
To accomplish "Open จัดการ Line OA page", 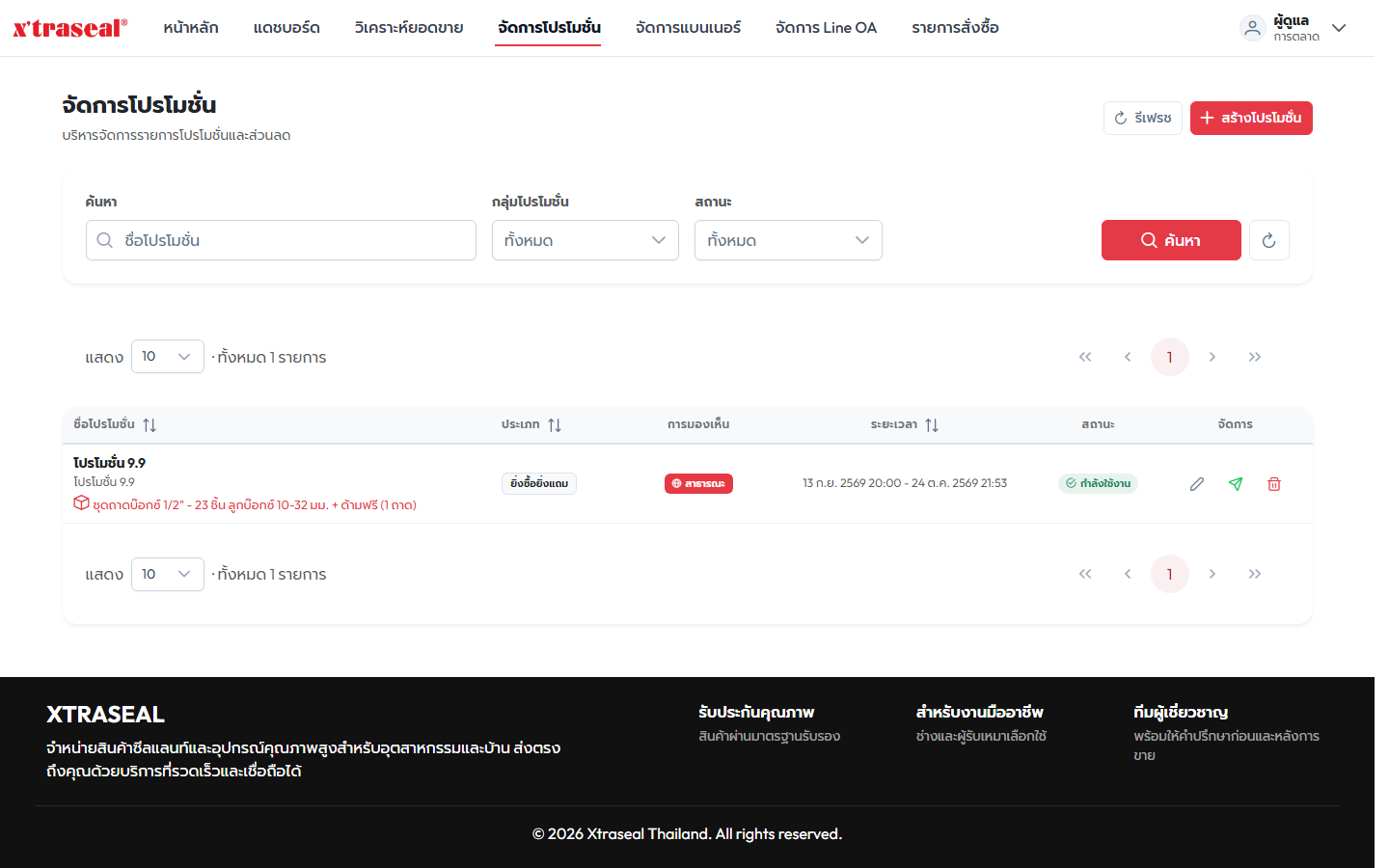I will point(827,28).
